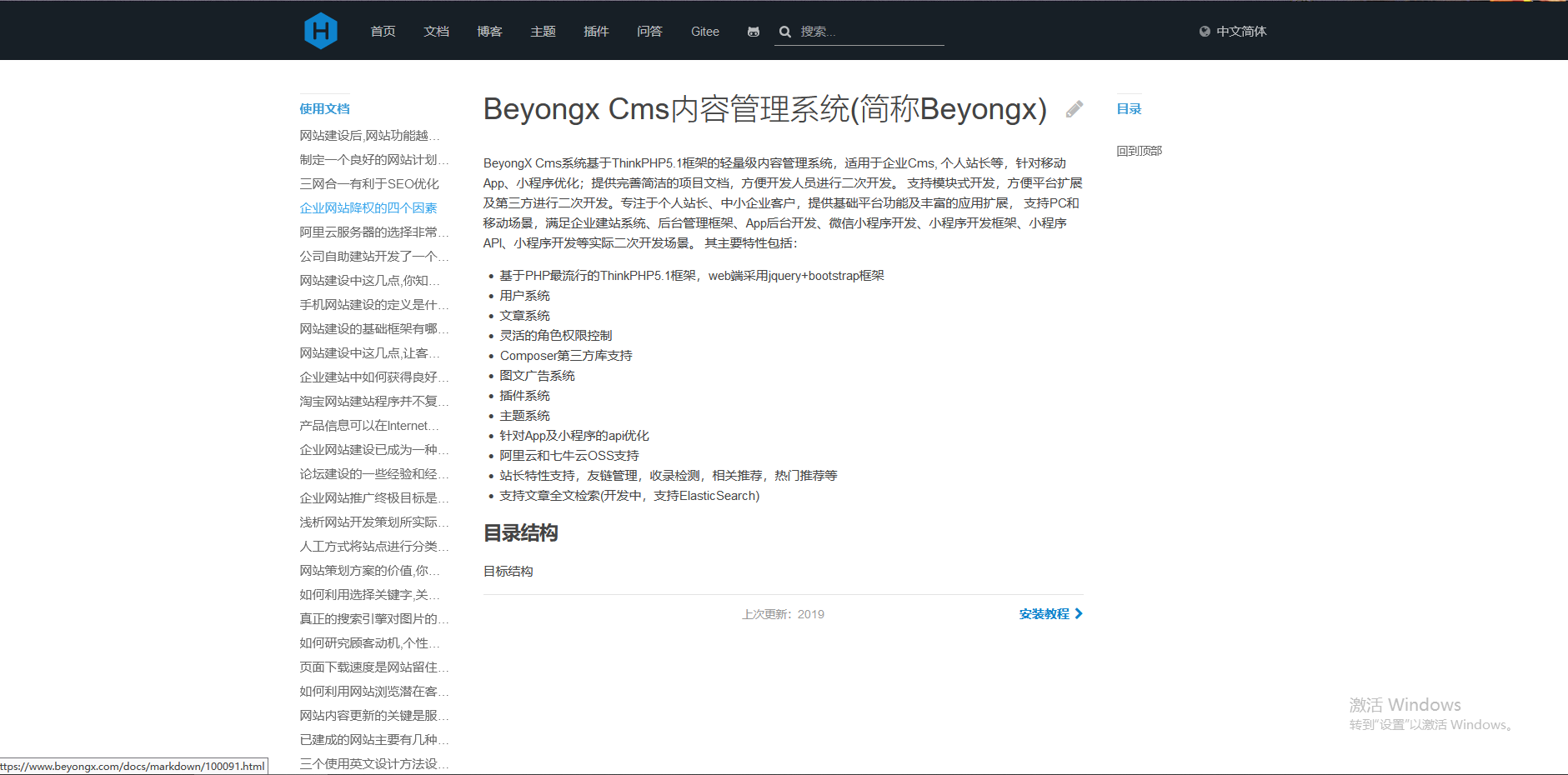Screen dimensions: 1568x775
Task: Click the blue hexagon H logo
Action: coord(321,31)
